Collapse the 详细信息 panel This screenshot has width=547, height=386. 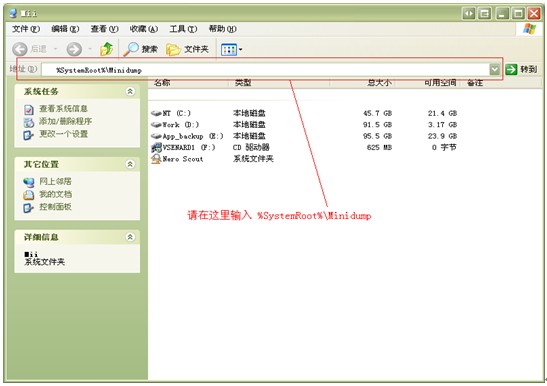click(130, 237)
